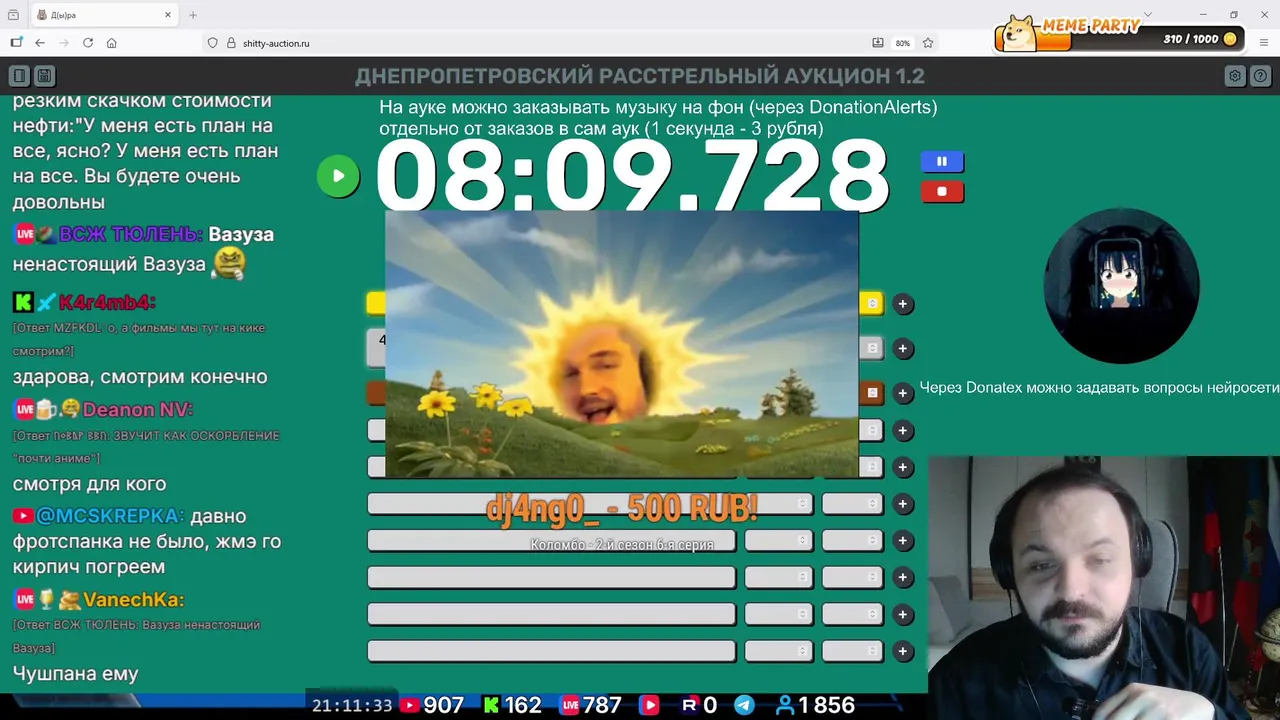Close the Д(ы)ра tab

169,15
